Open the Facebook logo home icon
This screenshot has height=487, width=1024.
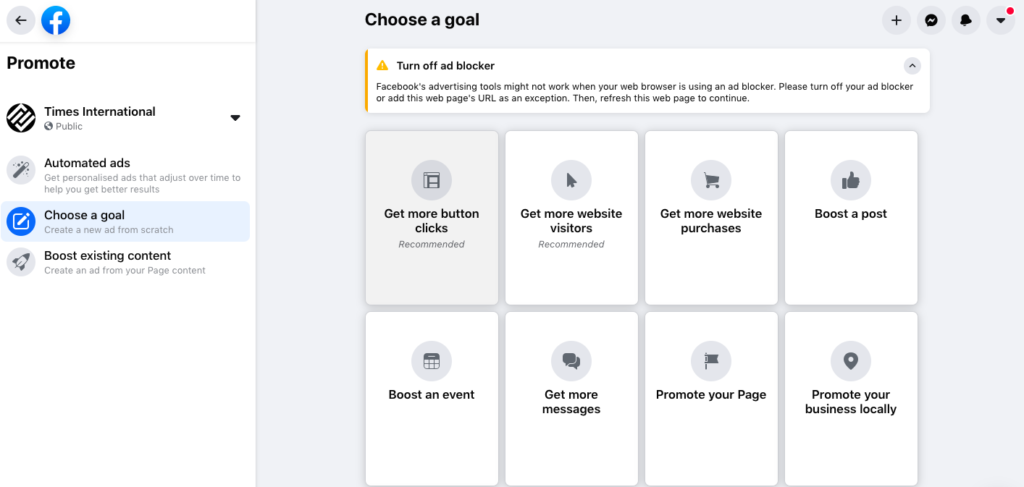click(56, 20)
